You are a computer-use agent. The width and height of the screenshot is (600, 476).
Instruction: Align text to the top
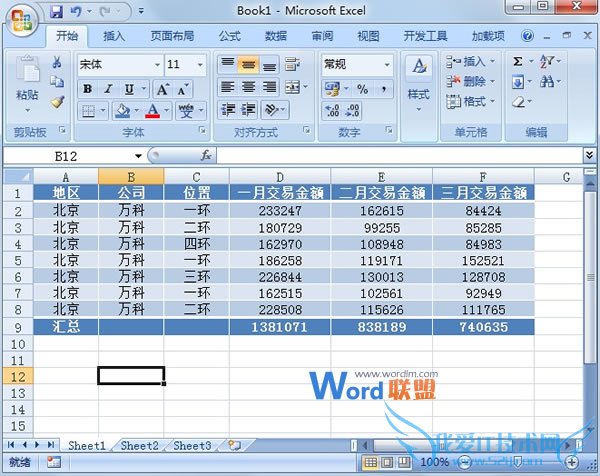[x=228, y=64]
